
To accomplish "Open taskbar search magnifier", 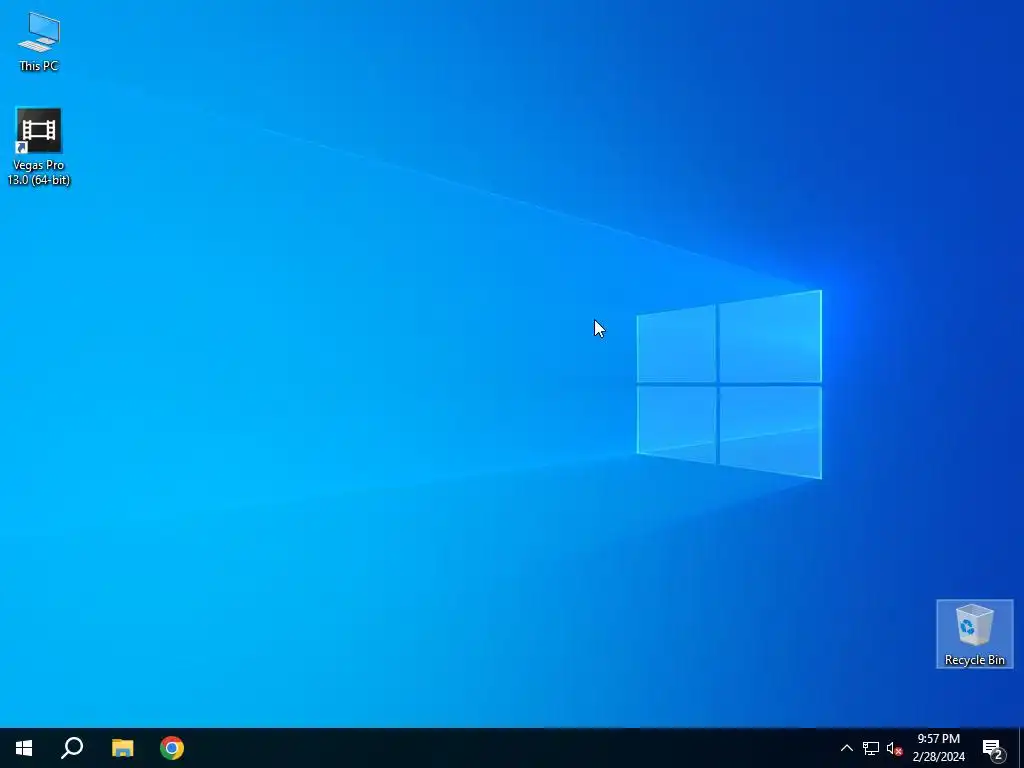I will [x=72, y=748].
